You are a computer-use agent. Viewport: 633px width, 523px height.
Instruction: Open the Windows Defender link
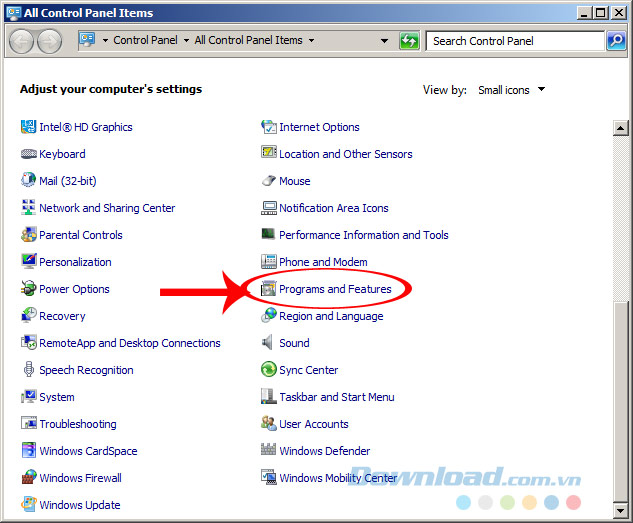tap(325, 451)
